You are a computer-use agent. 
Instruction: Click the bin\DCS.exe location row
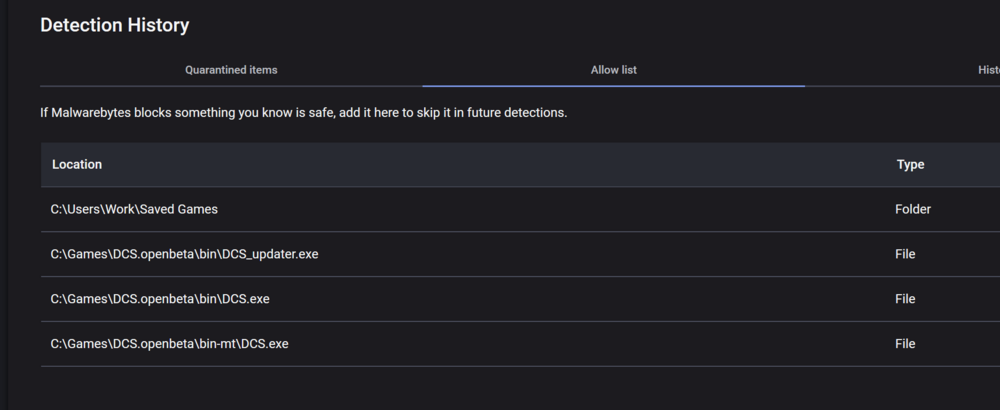coord(160,299)
